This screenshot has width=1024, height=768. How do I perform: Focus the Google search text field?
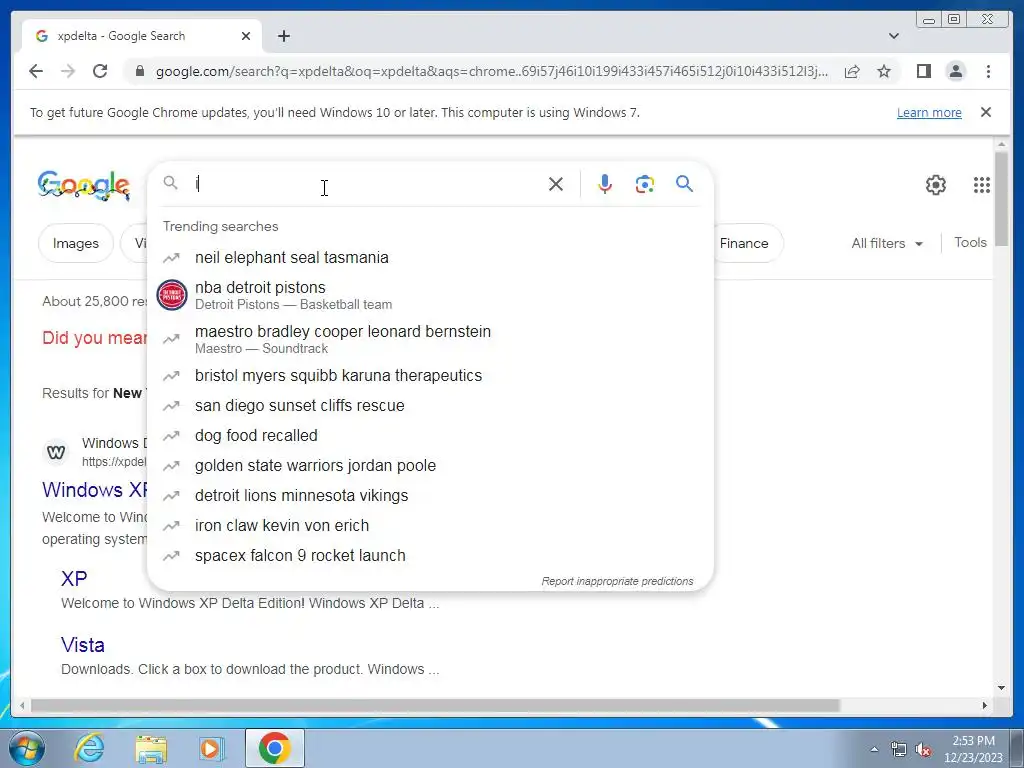click(366, 184)
